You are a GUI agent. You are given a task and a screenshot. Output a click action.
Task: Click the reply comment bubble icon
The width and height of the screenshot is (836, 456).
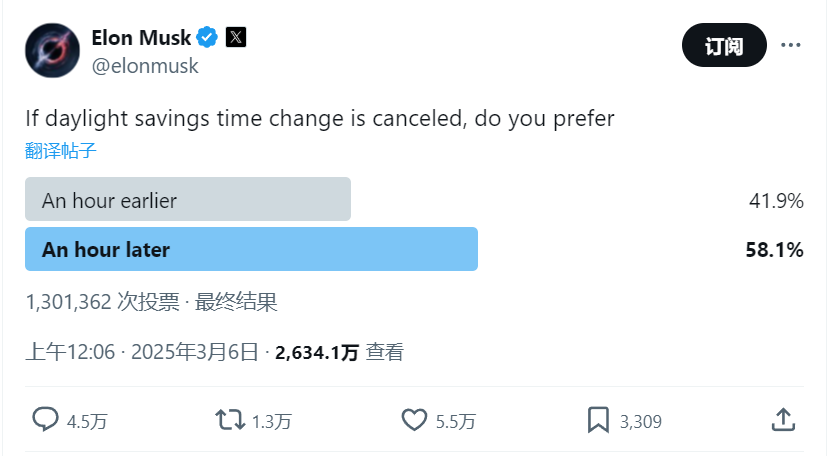[x=45, y=420]
